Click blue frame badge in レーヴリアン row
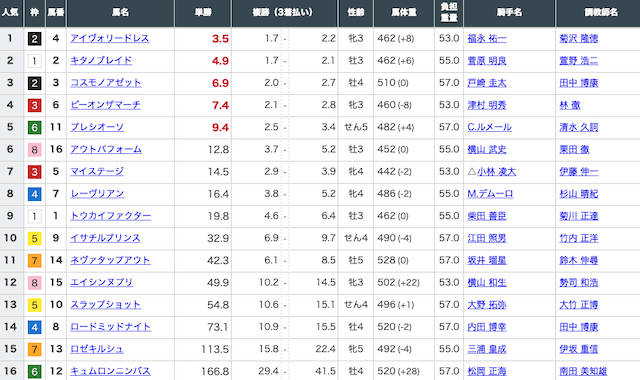640x380 pixels. pos(35,194)
